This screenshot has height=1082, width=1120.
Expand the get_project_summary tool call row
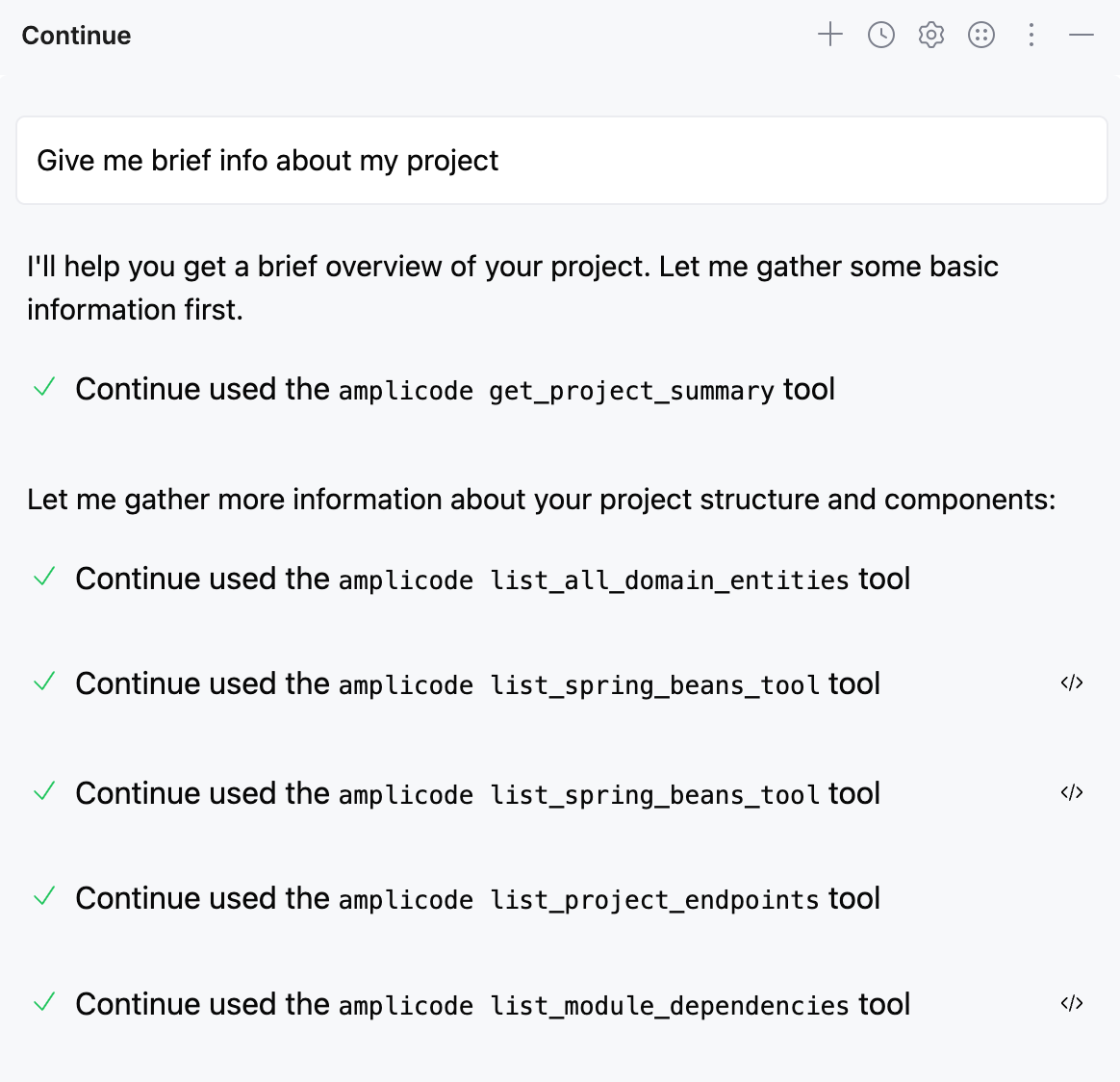click(x=454, y=390)
